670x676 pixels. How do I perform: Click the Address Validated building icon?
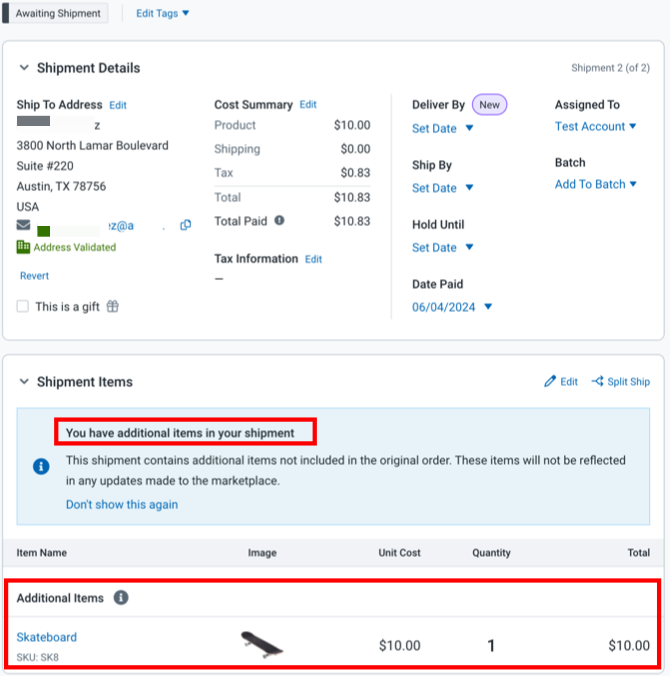pos(23,247)
